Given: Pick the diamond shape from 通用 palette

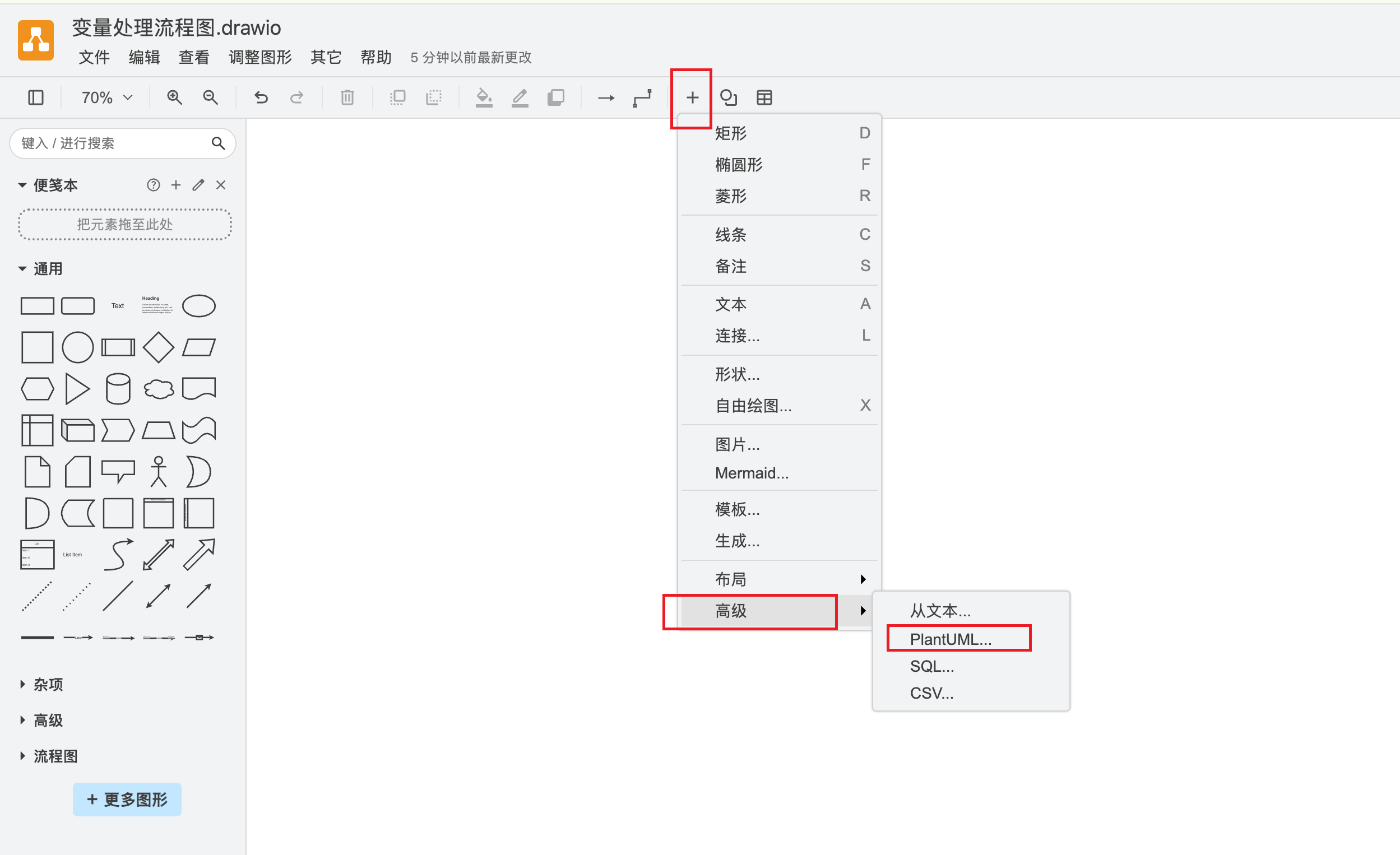Looking at the screenshot, I should pyautogui.click(x=158, y=347).
